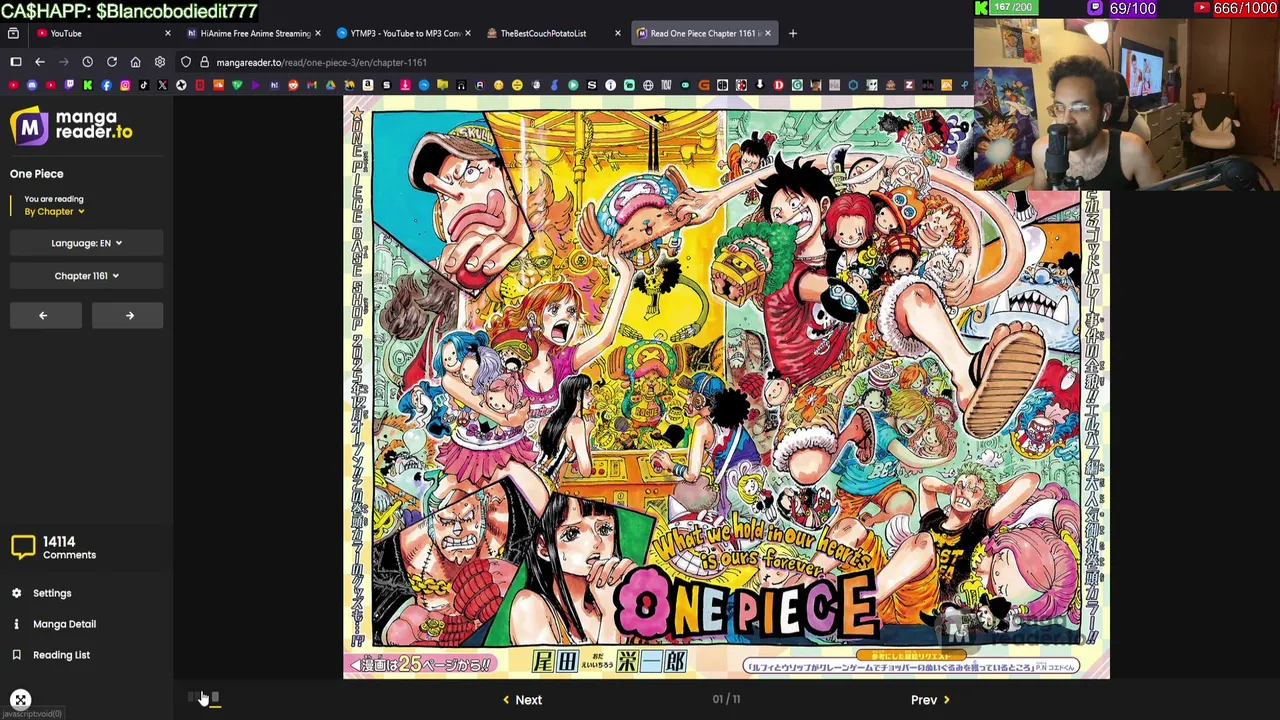Open the Nintendo Switch bookmark icon
This screenshot has width=1280, height=720.
(x=722, y=85)
